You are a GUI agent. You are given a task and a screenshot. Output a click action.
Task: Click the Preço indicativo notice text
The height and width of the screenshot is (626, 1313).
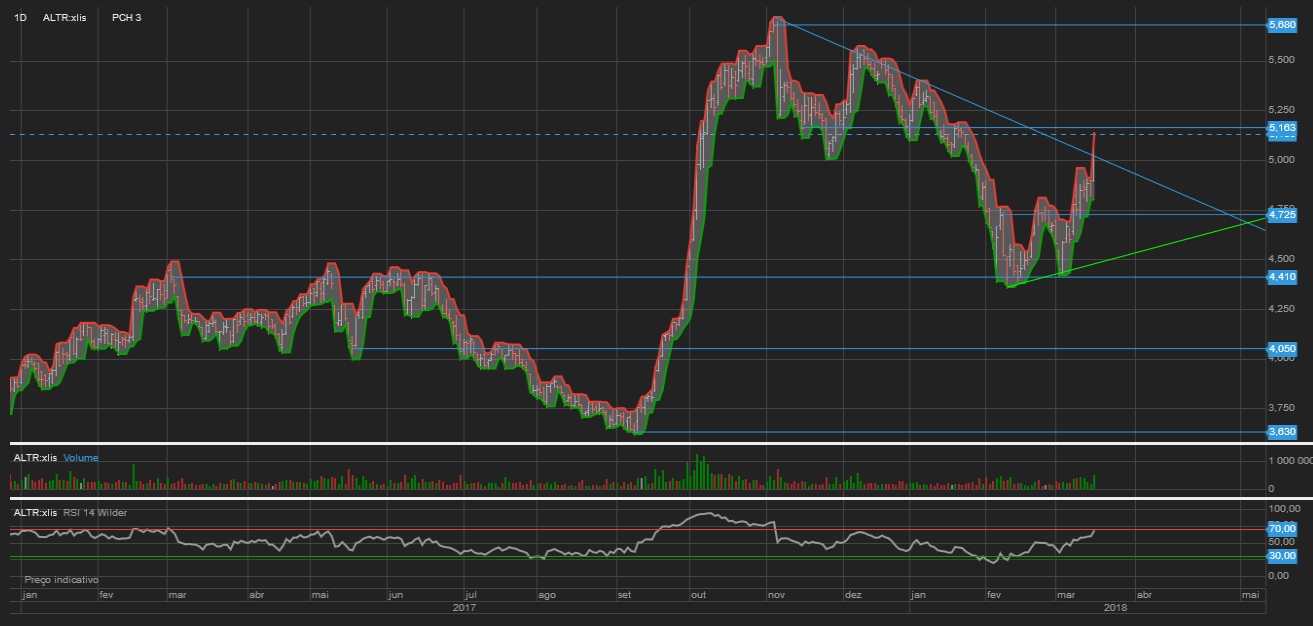(x=61, y=580)
